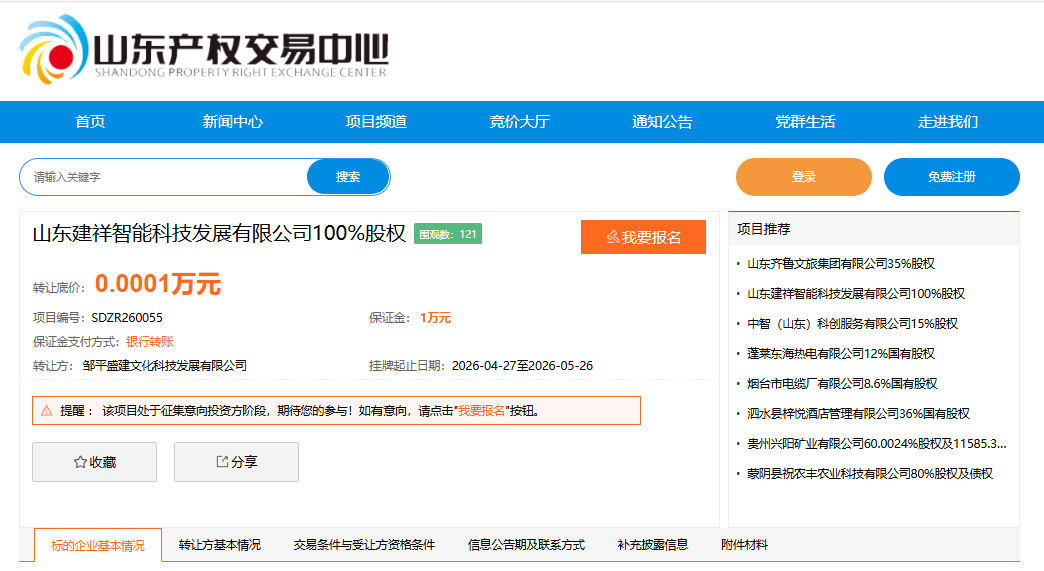Open the 交易条件与受让方资格条件 tab

click(x=364, y=545)
